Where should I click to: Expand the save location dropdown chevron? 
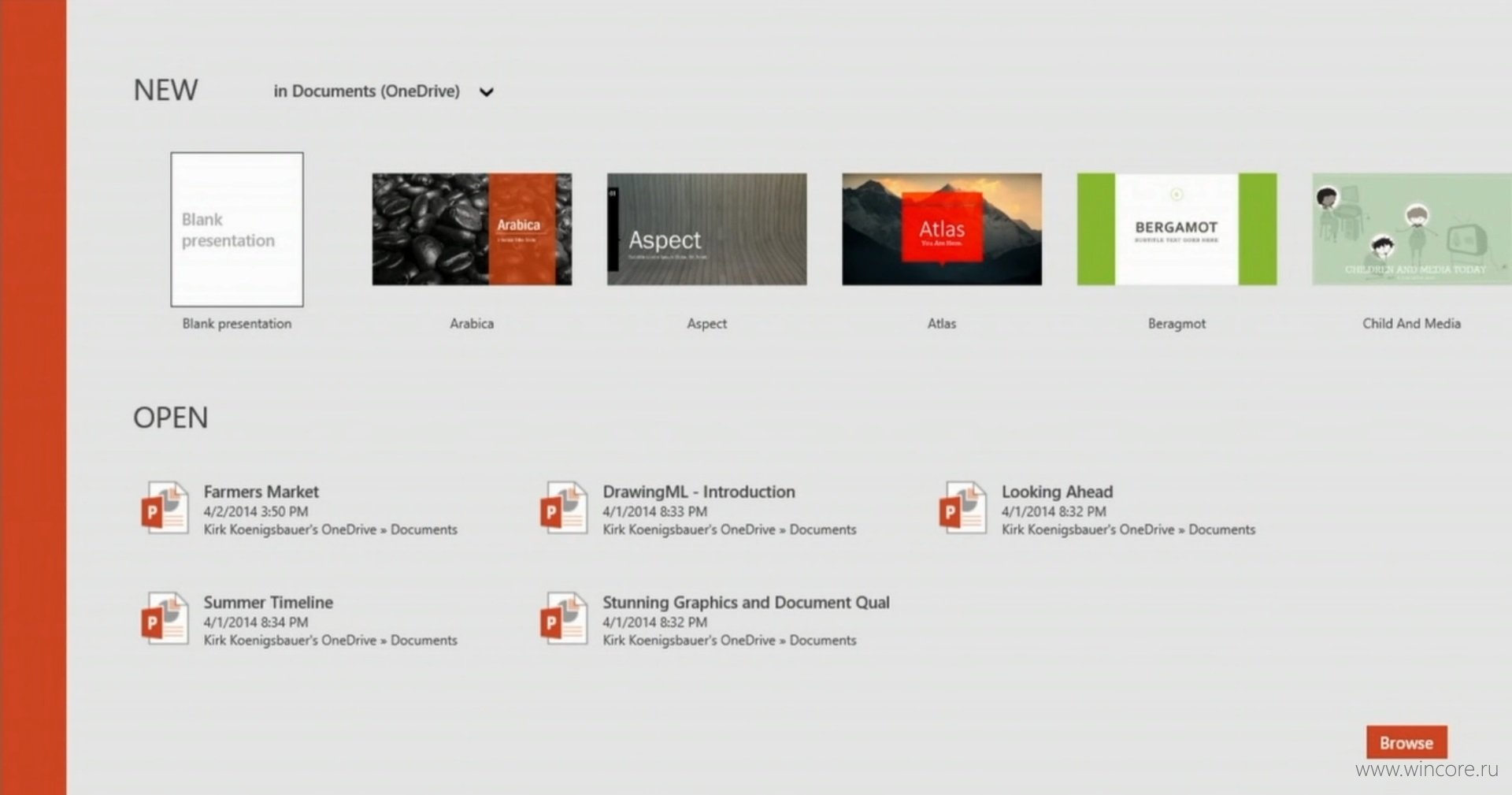coord(487,92)
